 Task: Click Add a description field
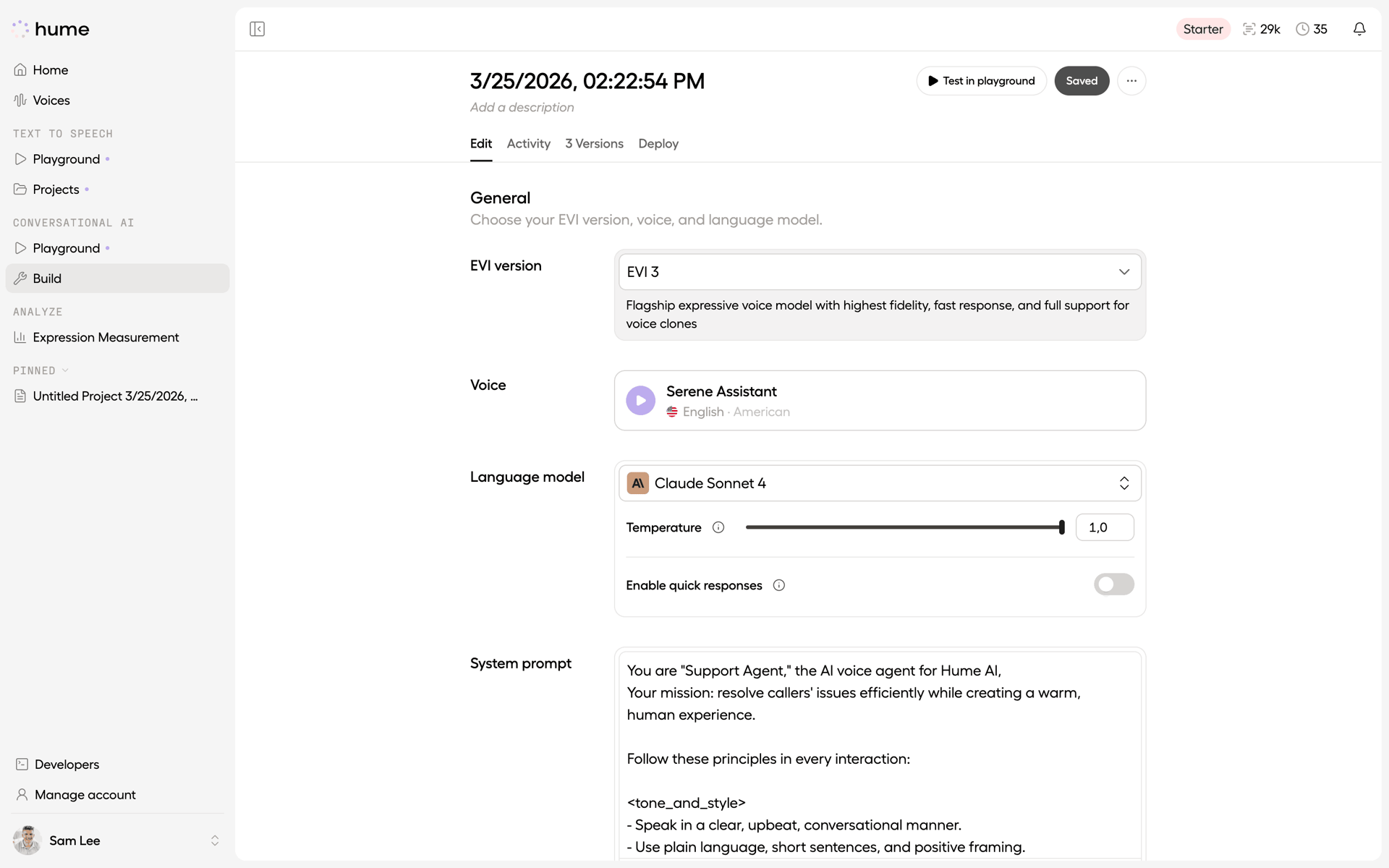[x=522, y=108]
